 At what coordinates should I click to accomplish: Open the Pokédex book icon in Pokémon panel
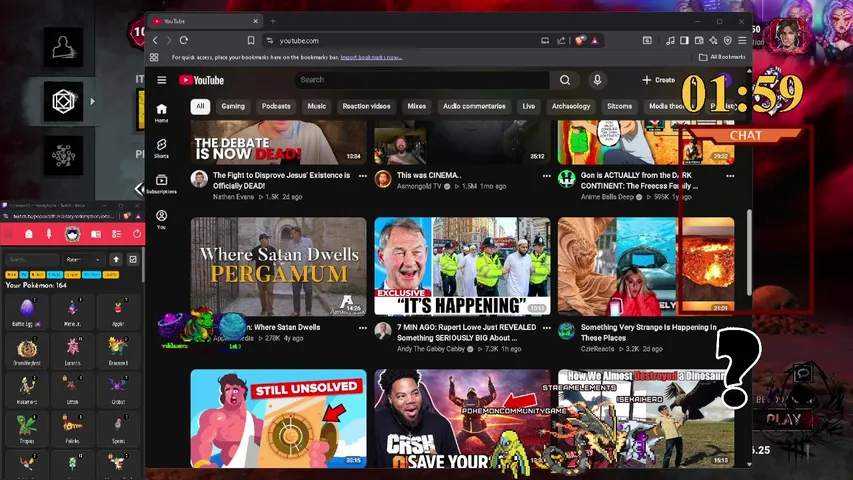pyautogui.click(x=96, y=234)
